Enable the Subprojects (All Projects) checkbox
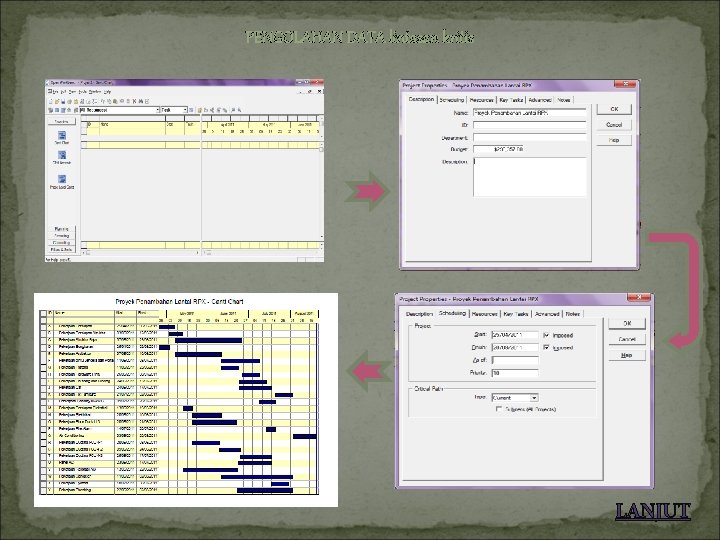This screenshot has height=540, width=720. (499, 409)
